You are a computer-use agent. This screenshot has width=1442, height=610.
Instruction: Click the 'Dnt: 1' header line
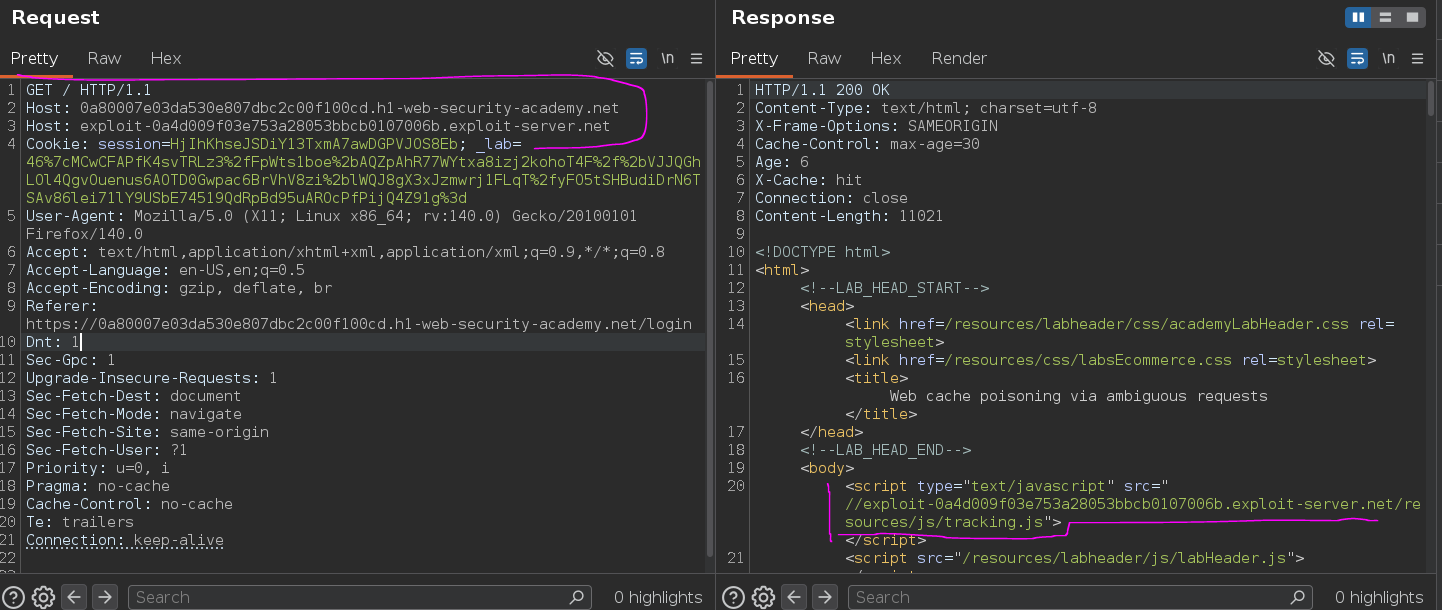[53, 342]
